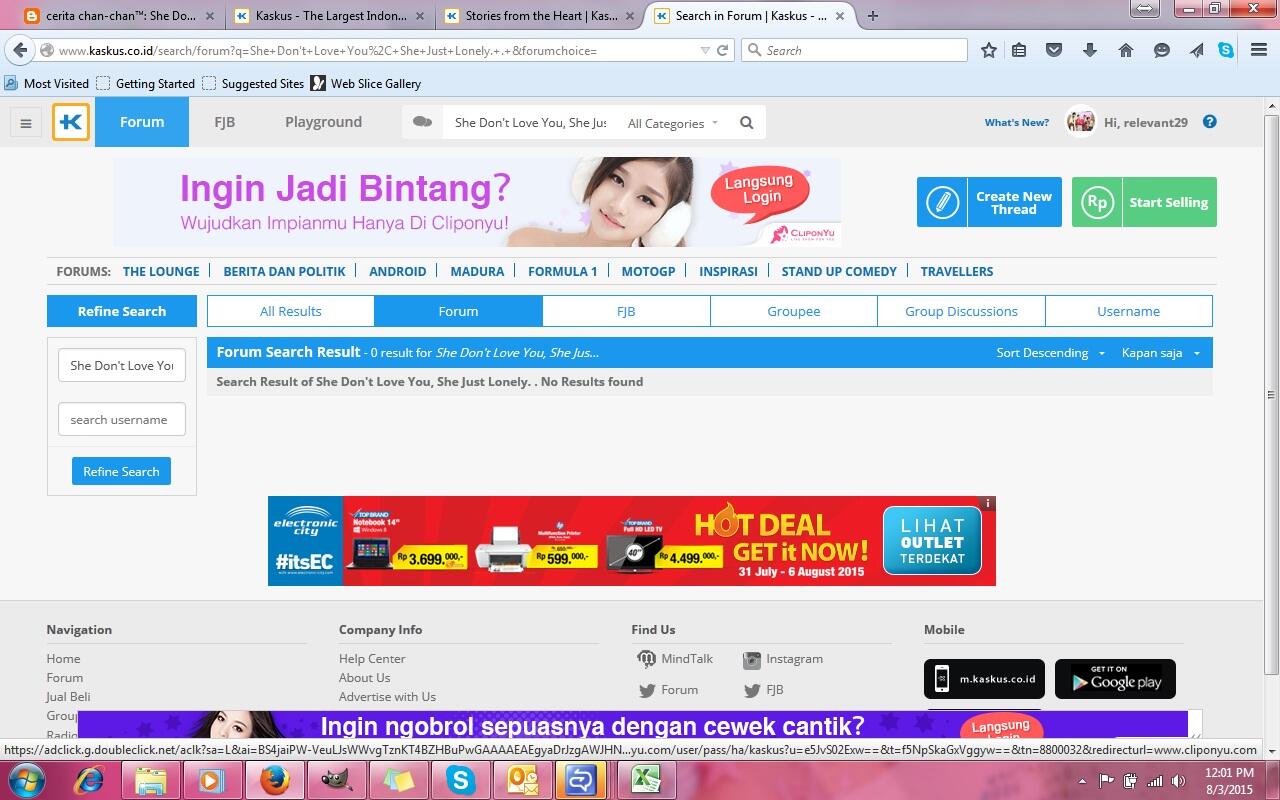Screen dimensions: 1280x800
Task: Open Skype from the taskbar
Action: pyautogui.click(x=460, y=780)
